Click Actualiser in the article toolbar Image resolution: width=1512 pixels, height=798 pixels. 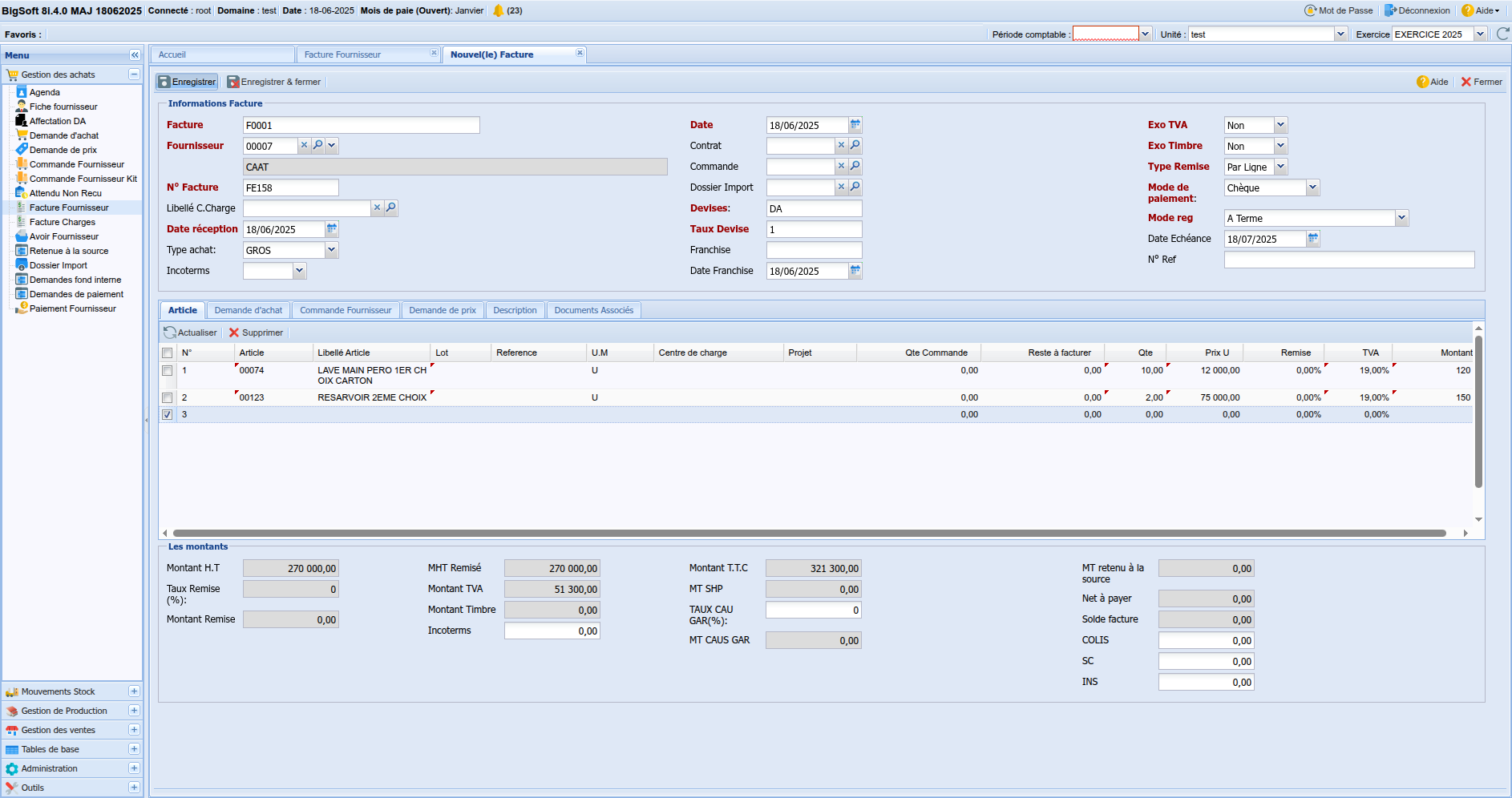pos(190,332)
